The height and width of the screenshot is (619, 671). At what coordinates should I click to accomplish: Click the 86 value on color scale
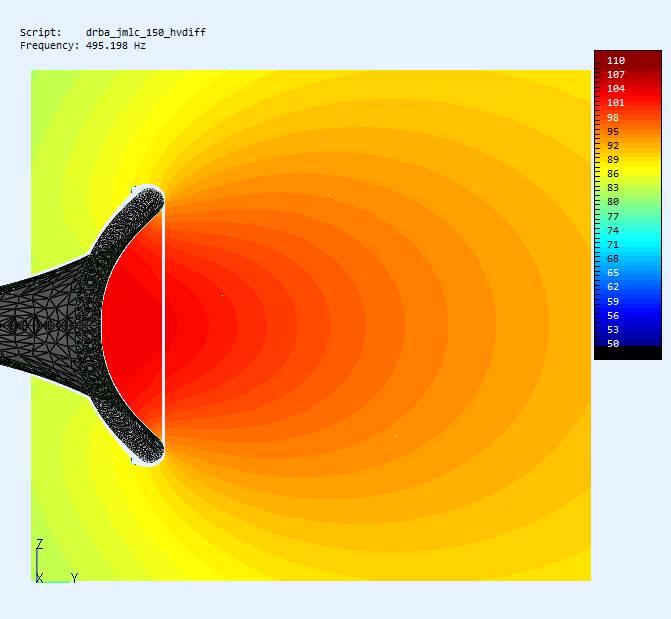613,173
